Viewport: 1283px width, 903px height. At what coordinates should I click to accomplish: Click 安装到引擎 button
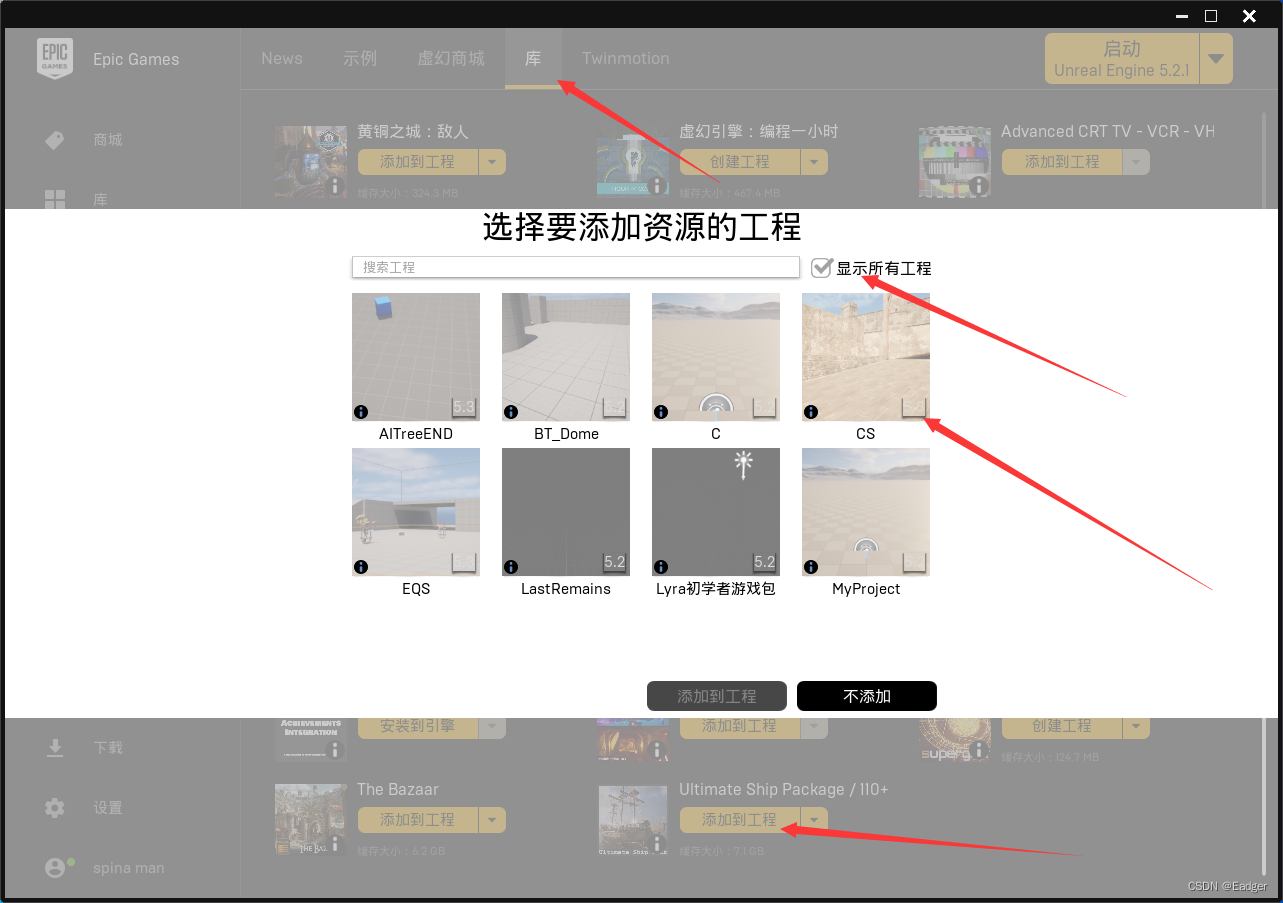[x=418, y=727]
